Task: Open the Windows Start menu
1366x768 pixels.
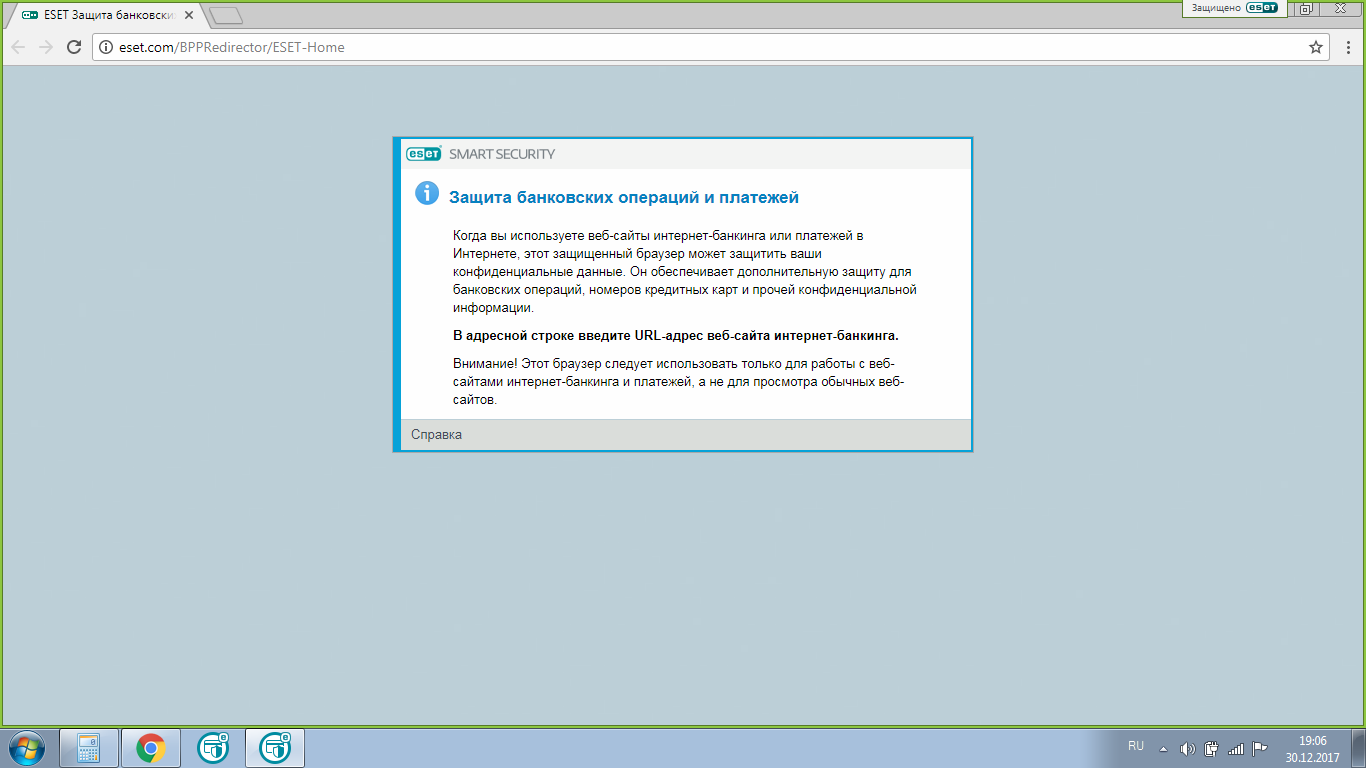Action: tap(27, 747)
